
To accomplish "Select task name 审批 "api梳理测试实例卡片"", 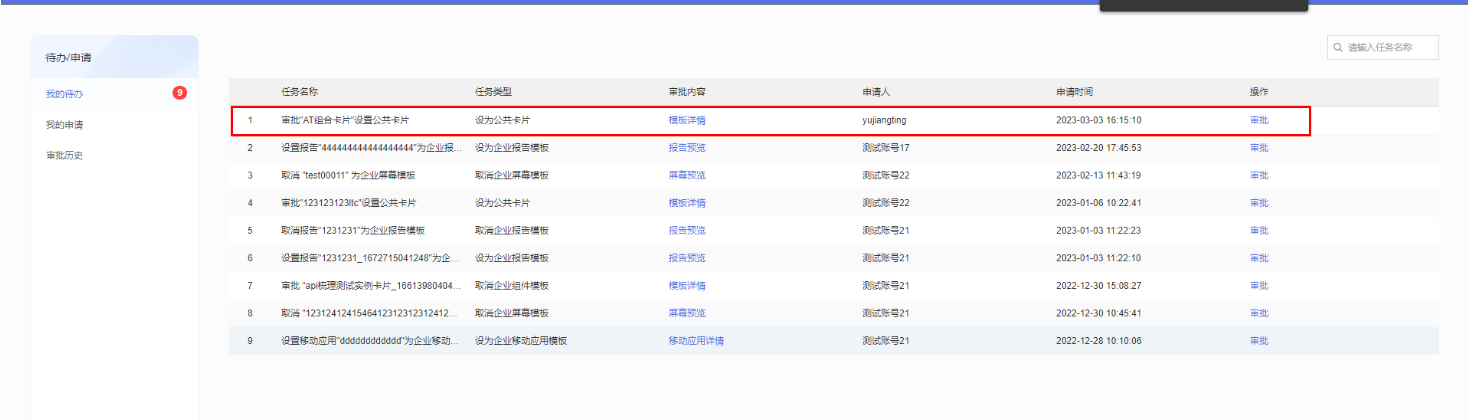I will click(372, 286).
